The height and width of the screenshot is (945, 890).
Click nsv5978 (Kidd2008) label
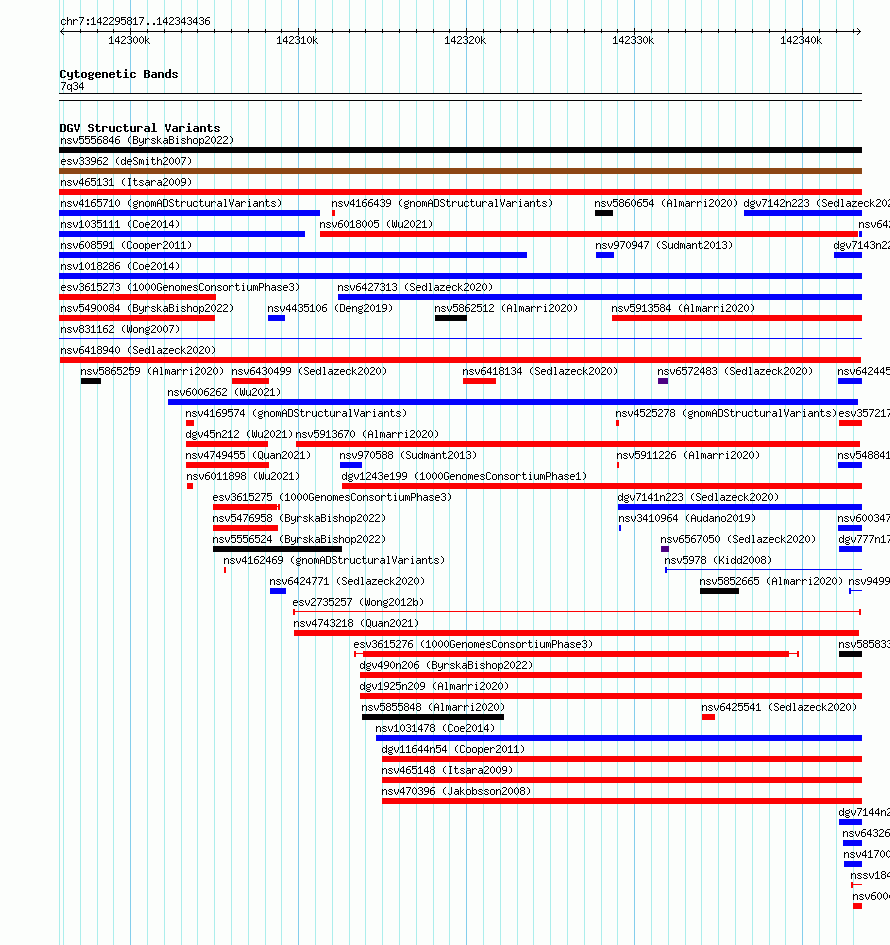pos(718,560)
